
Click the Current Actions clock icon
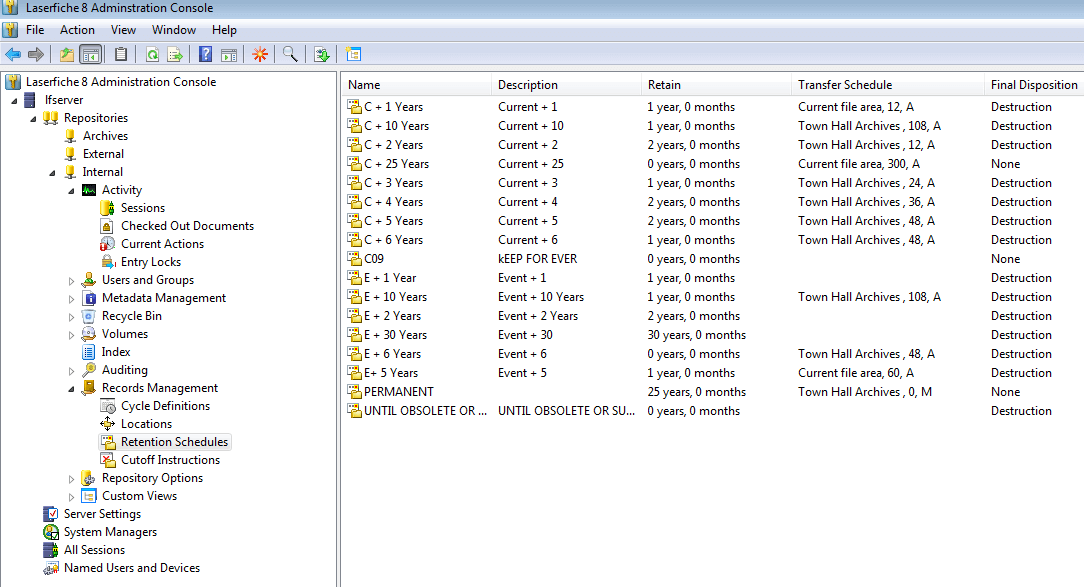pos(107,244)
